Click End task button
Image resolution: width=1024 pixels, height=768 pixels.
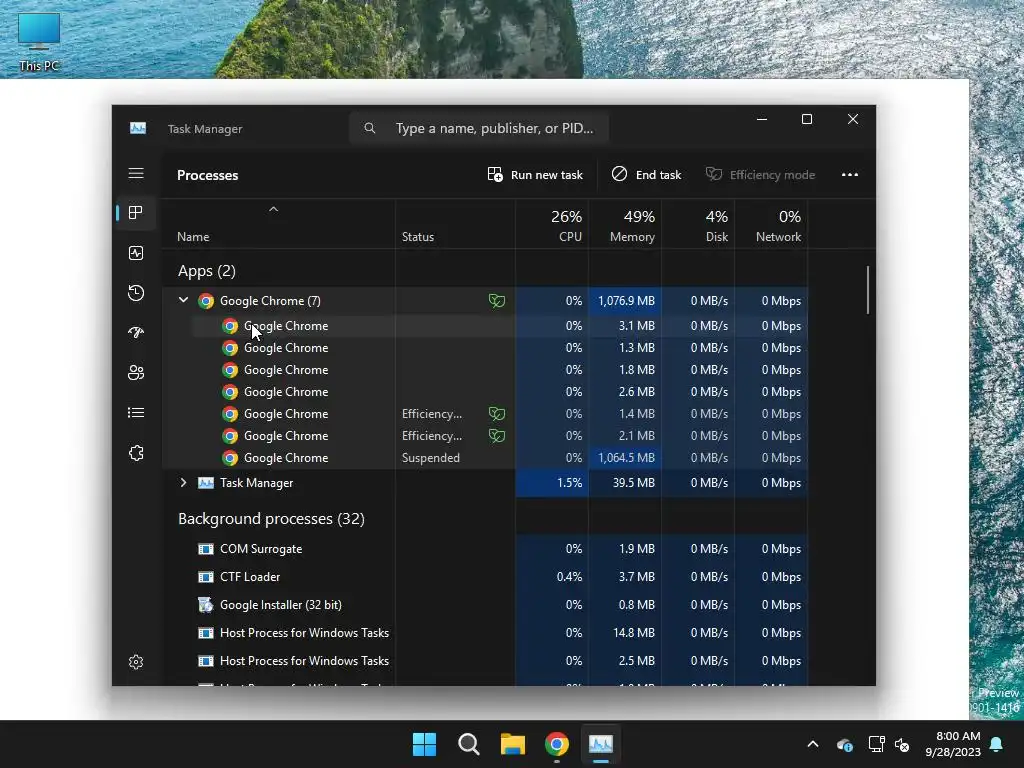pyautogui.click(x=647, y=174)
